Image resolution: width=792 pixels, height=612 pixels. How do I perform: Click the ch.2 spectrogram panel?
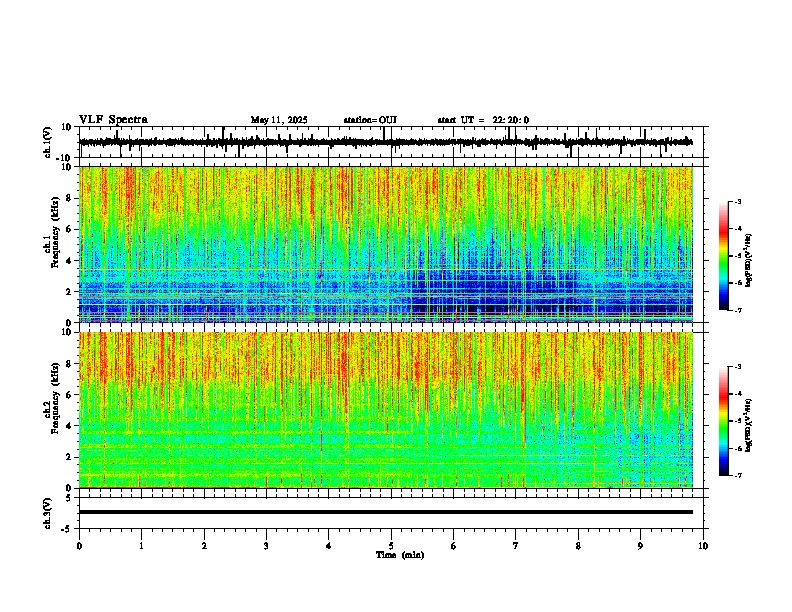coord(386,410)
